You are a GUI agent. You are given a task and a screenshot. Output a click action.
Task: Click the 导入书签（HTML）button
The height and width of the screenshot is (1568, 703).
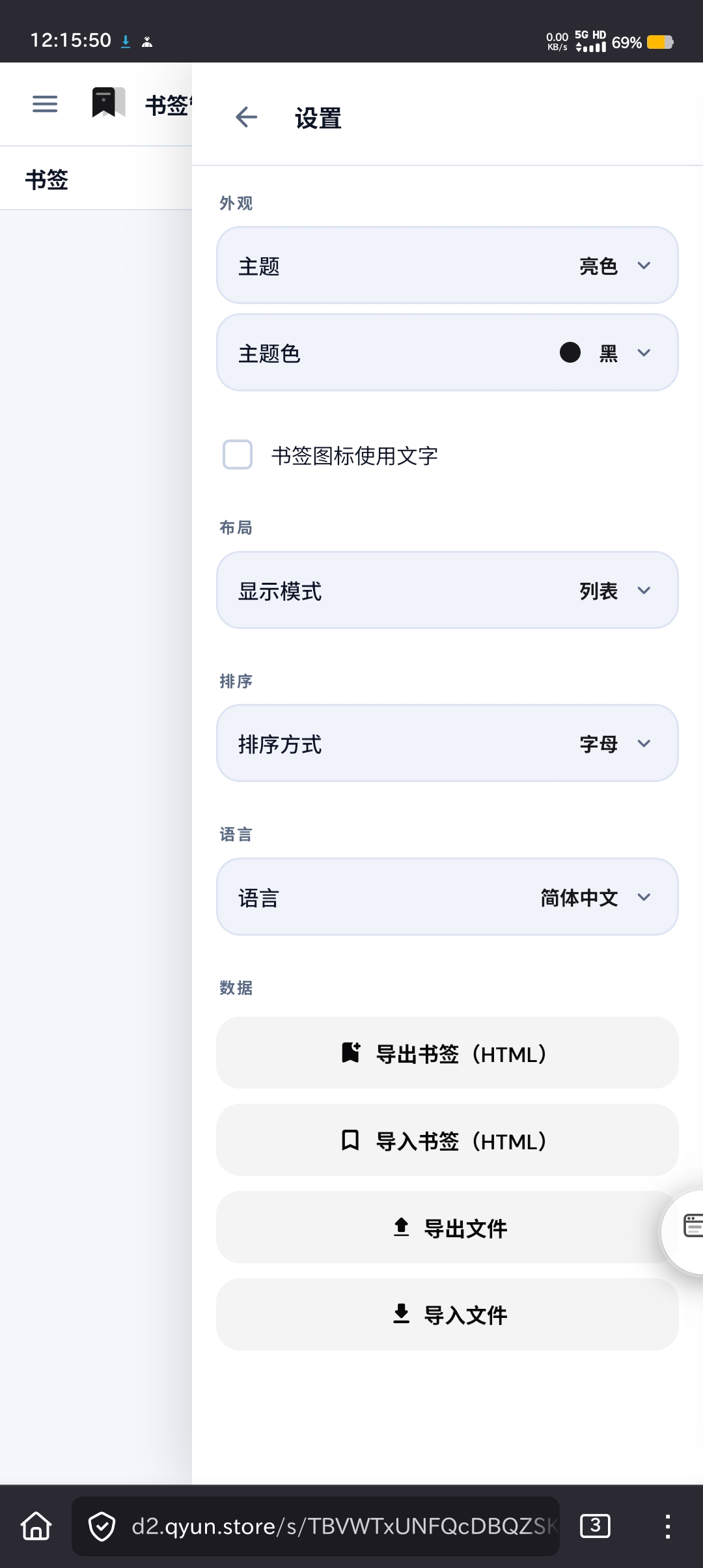[447, 1141]
